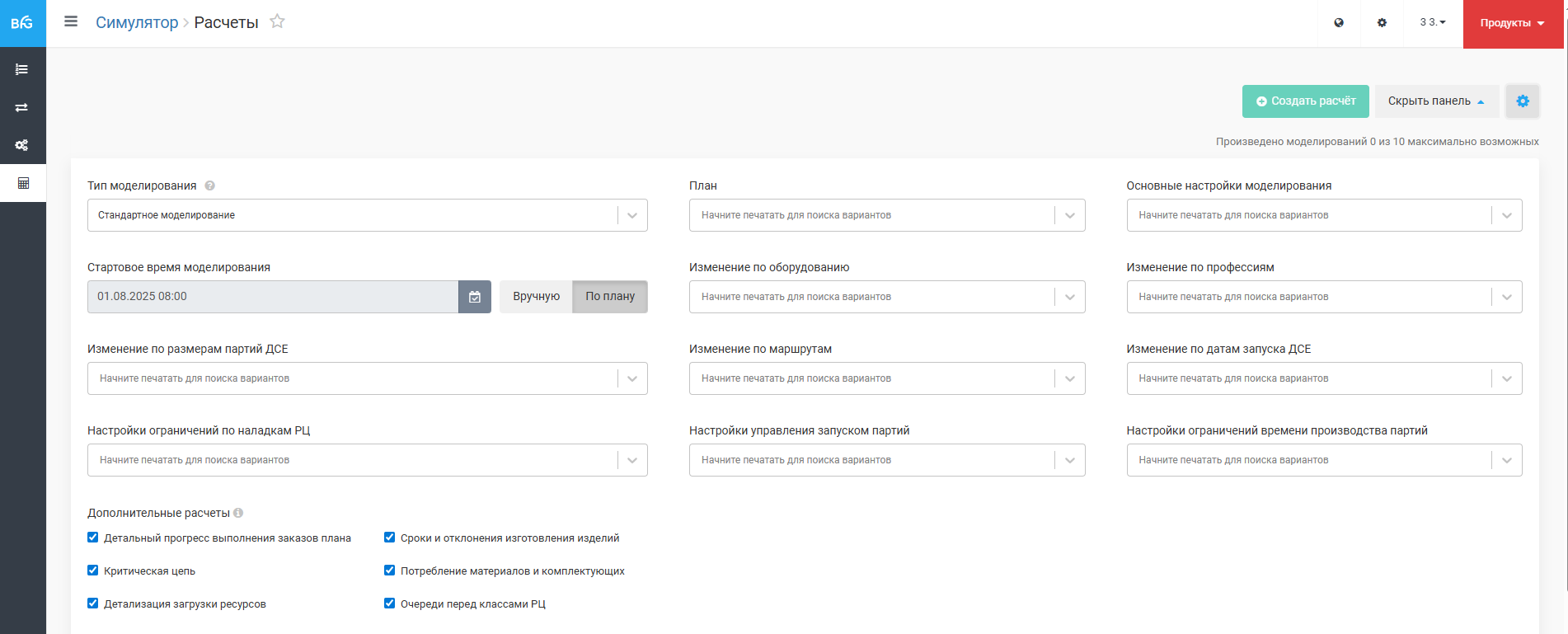Click Расчеты breadcrumb text
Image resolution: width=1568 pixels, height=634 pixels.
227,22
